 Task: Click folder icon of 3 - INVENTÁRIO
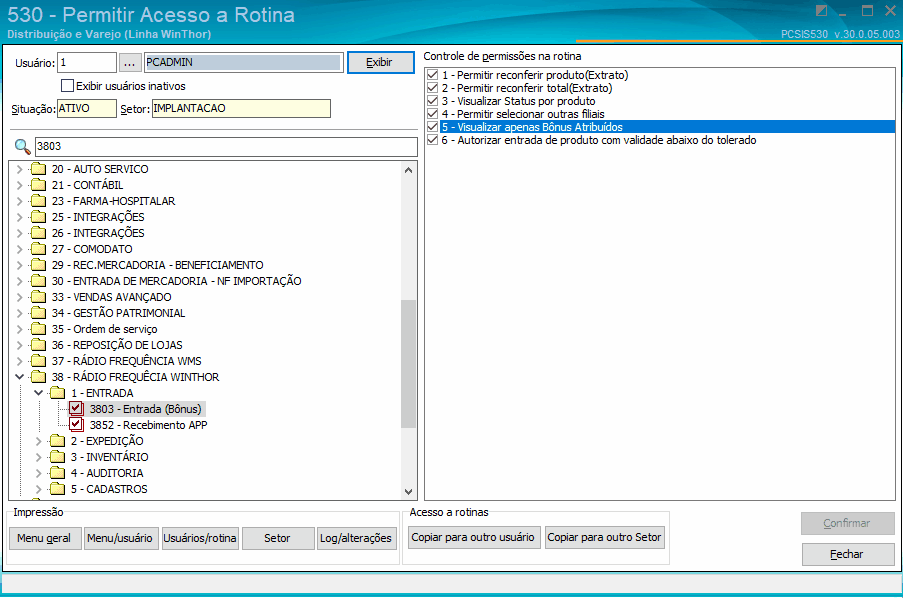(x=58, y=457)
